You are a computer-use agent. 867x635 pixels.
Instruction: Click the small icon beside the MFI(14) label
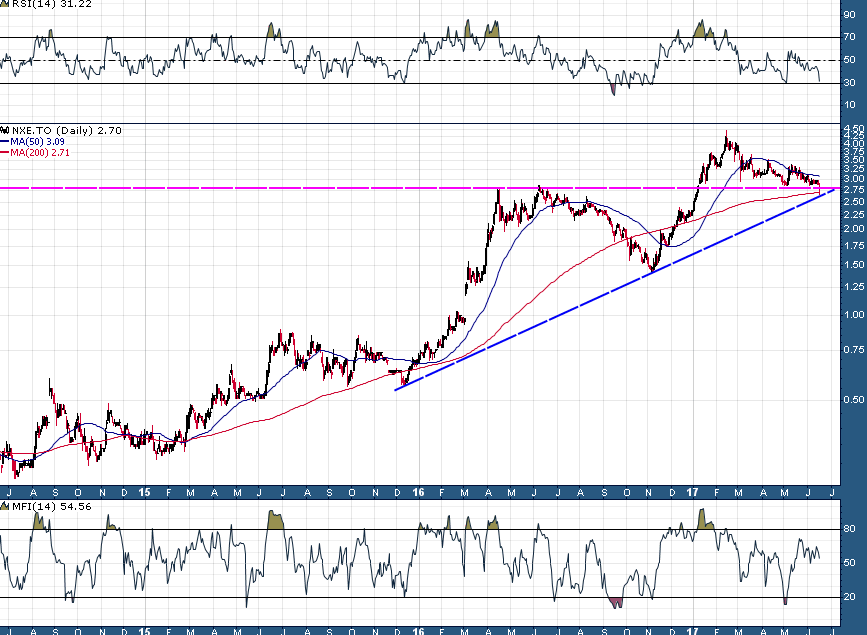pyautogui.click(x=5, y=506)
